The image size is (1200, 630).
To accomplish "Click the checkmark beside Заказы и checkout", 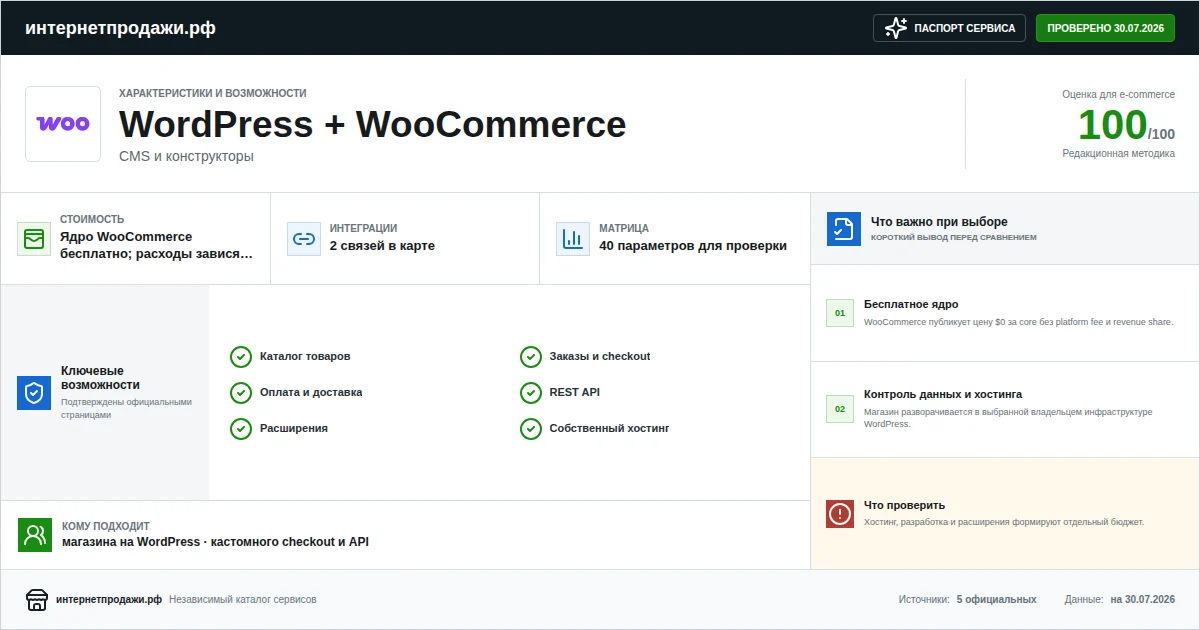I will coord(531,357).
